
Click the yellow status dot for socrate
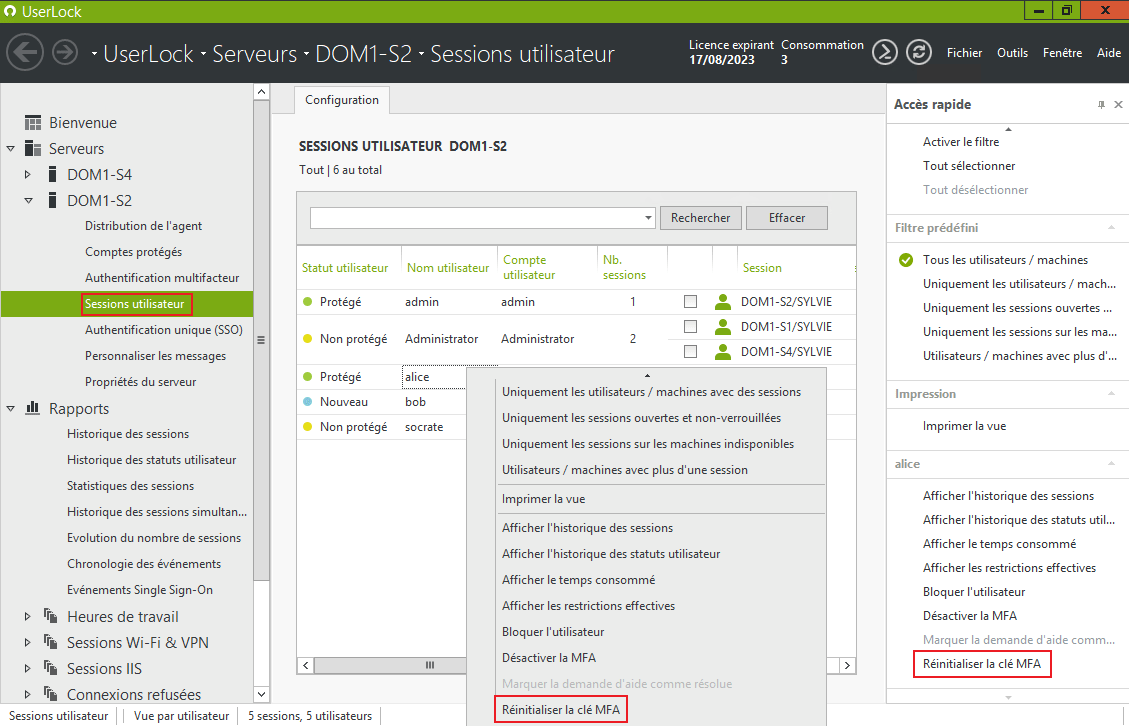pyautogui.click(x=307, y=427)
